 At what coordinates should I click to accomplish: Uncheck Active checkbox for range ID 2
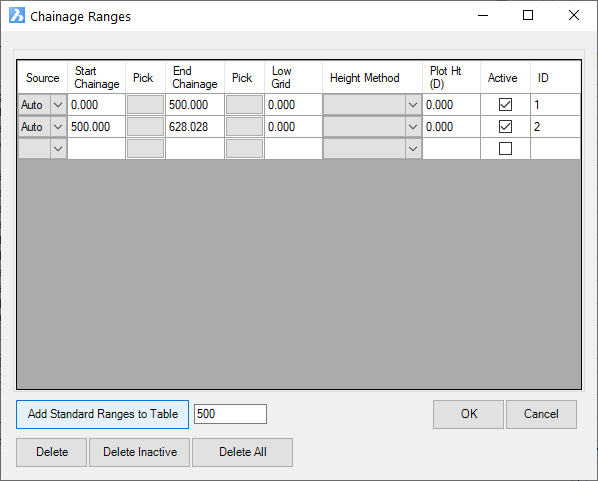coord(505,127)
